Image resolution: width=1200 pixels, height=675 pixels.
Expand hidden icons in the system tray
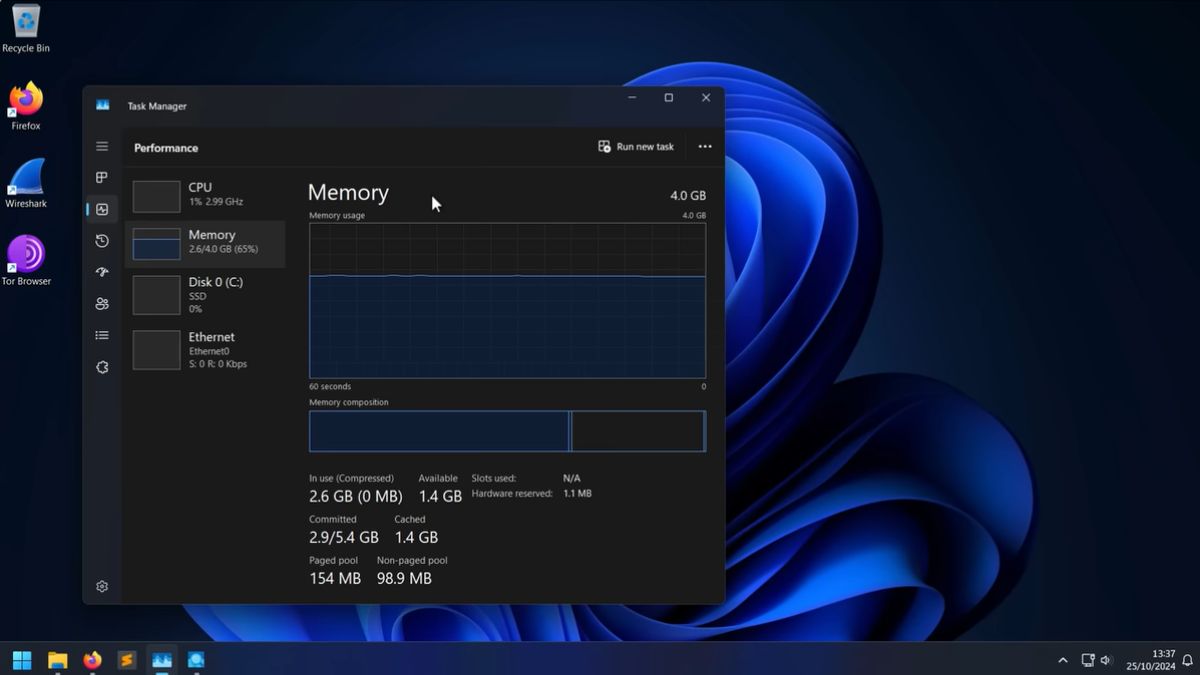(x=1062, y=660)
